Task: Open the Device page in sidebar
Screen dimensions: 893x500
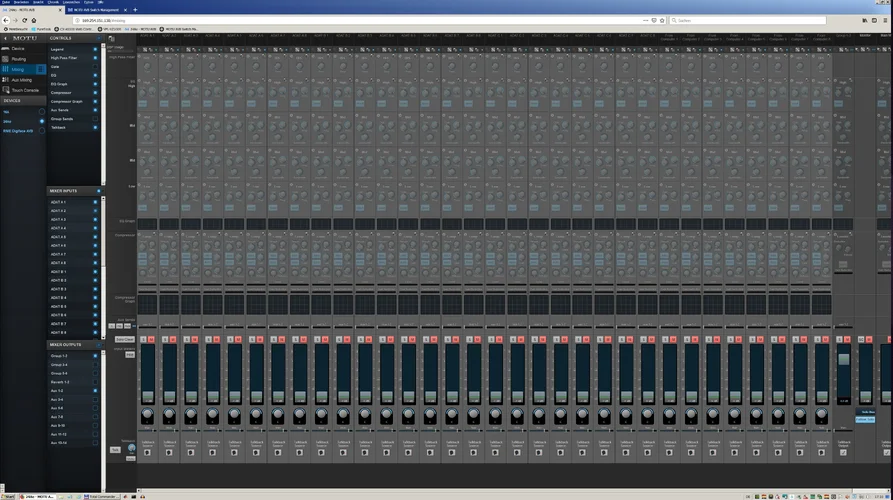Action: coord(18,48)
